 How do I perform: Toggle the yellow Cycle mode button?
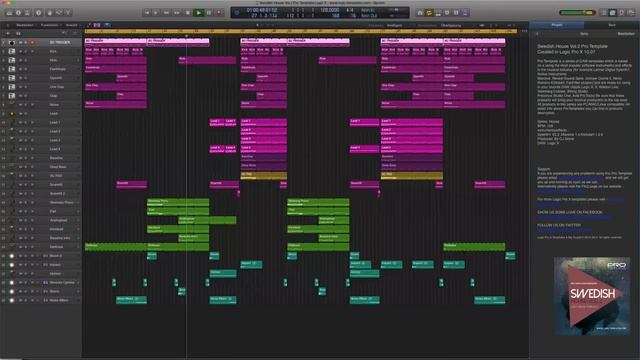point(429,13)
